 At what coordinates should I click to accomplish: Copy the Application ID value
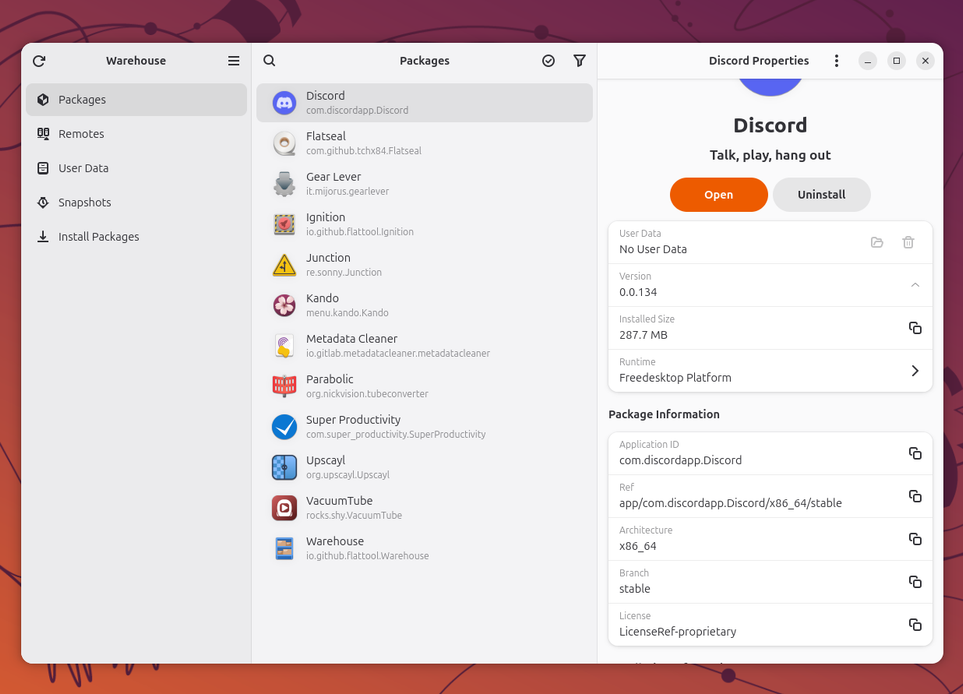(x=915, y=453)
